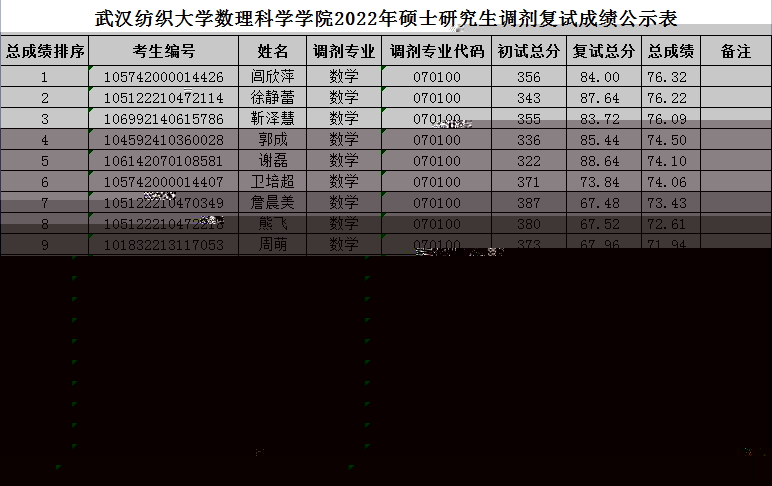
Task: Select the 考生编号 column header
Action: pyautogui.click(x=163, y=51)
